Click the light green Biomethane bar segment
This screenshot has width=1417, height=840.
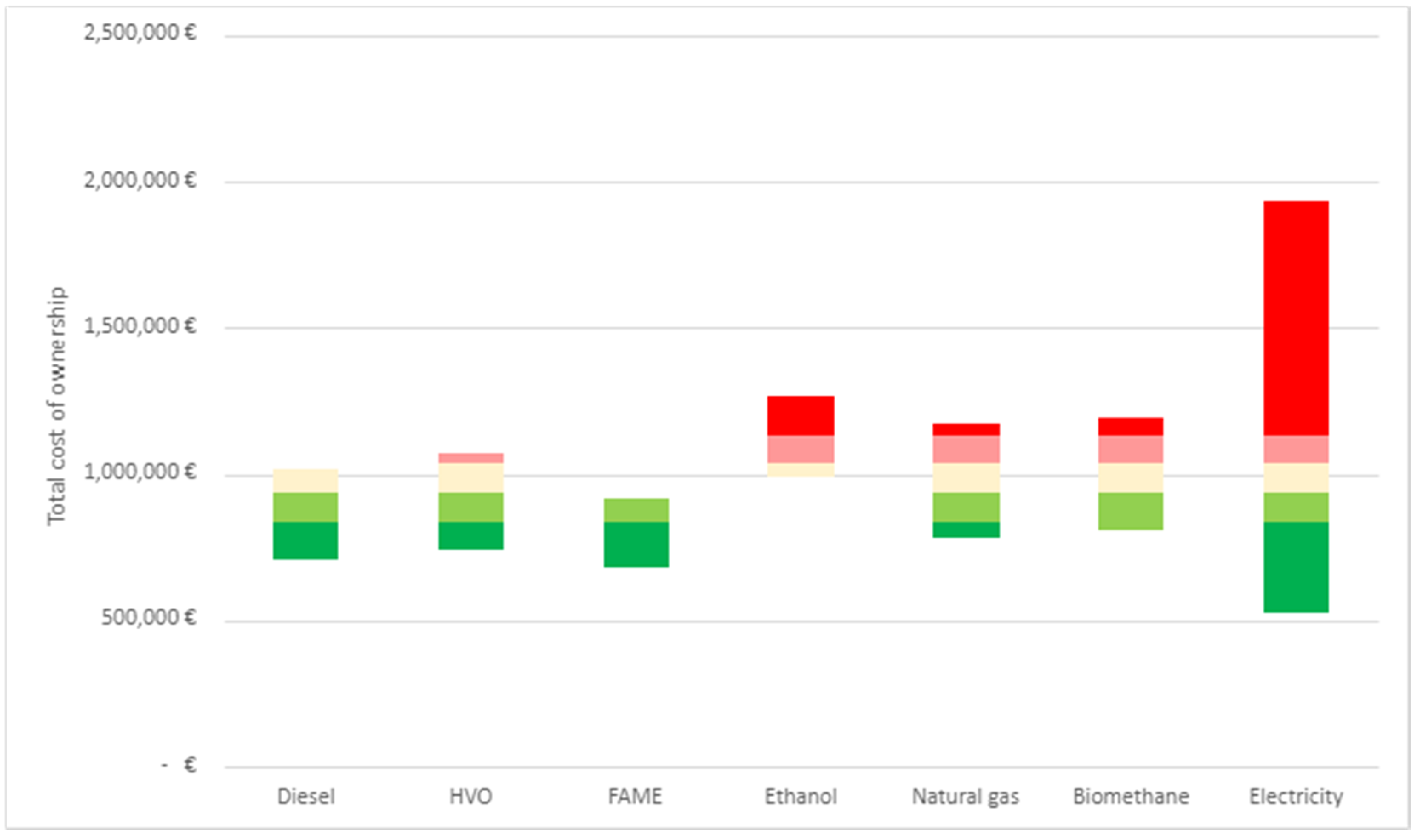tap(1131, 511)
